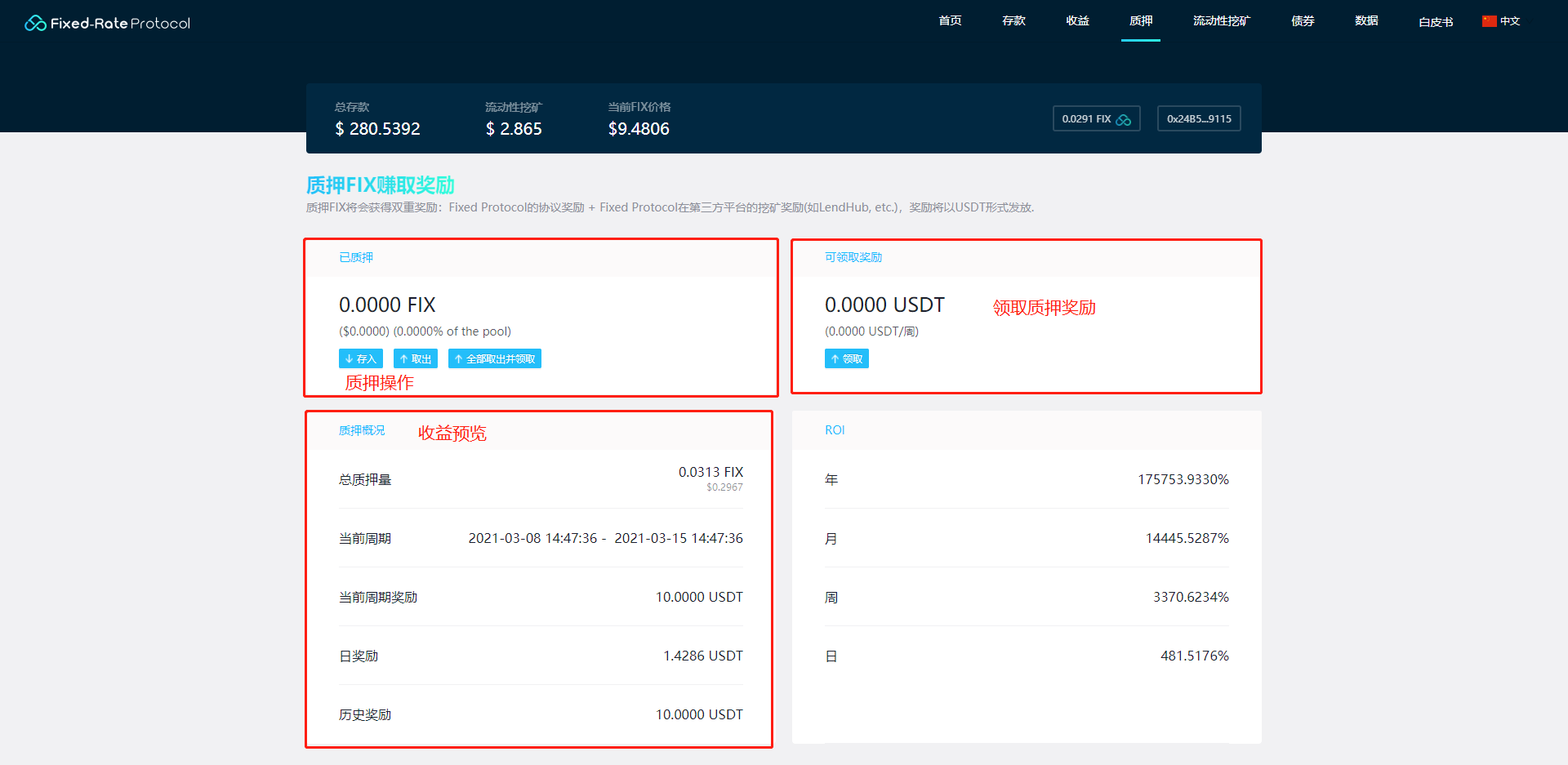Image resolution: width=1568 pixels, height=765 pixels.
Task: Click the daily ROI 481.5176% value
Action: coord(1195,656)
